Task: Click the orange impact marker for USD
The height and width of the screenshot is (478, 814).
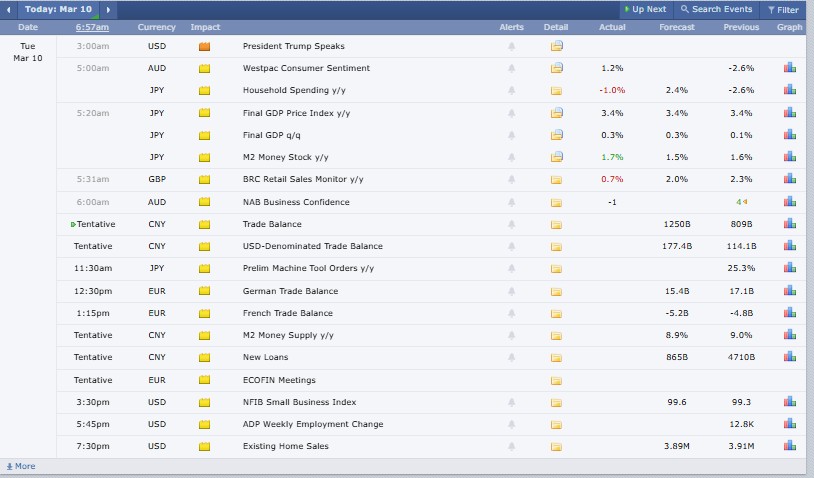Action: click(x=205, y=47)
